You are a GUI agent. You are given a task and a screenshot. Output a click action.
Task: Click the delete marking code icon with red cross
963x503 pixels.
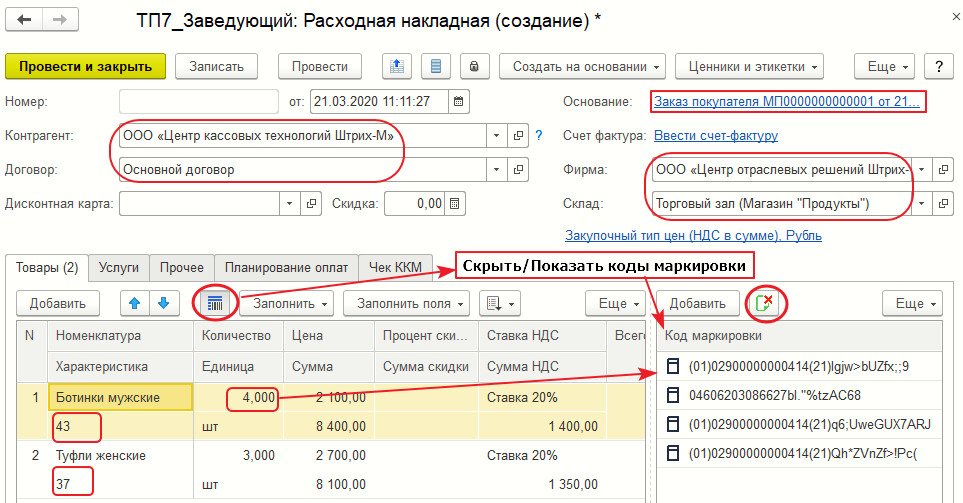[x=766, y=303]
